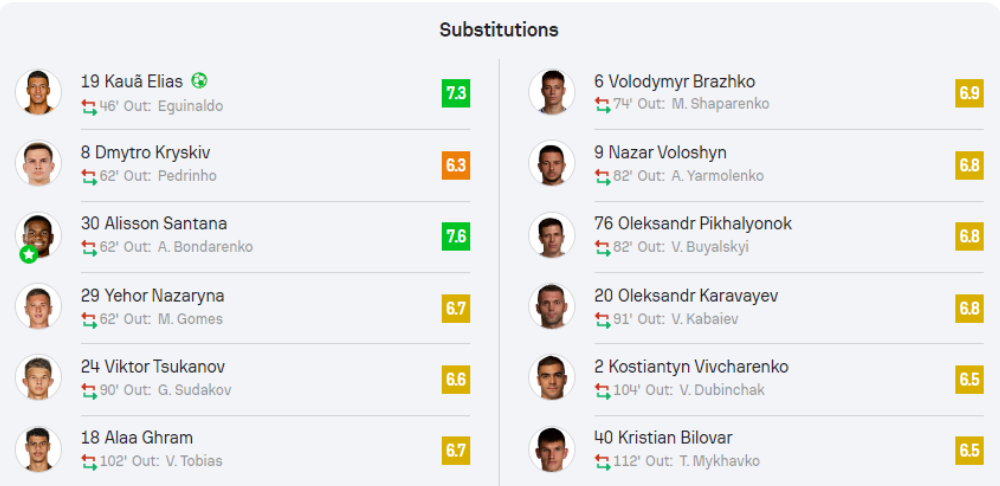Screen dimensions: 1000x486
Task: Click substitution arrows icon under Dmytro Kryskiv
Action: point(89,176)
